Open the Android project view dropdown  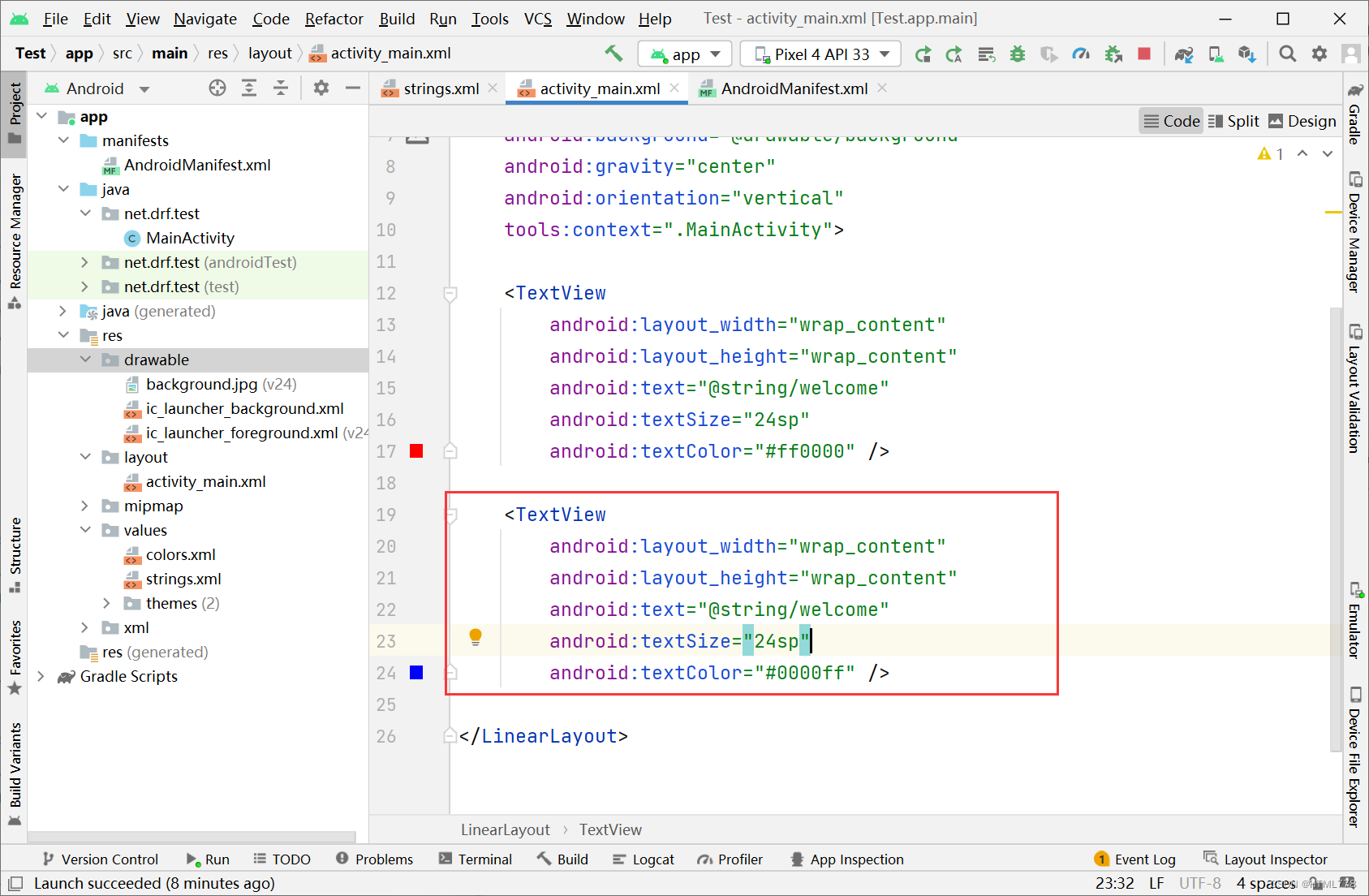pos(97,88)
